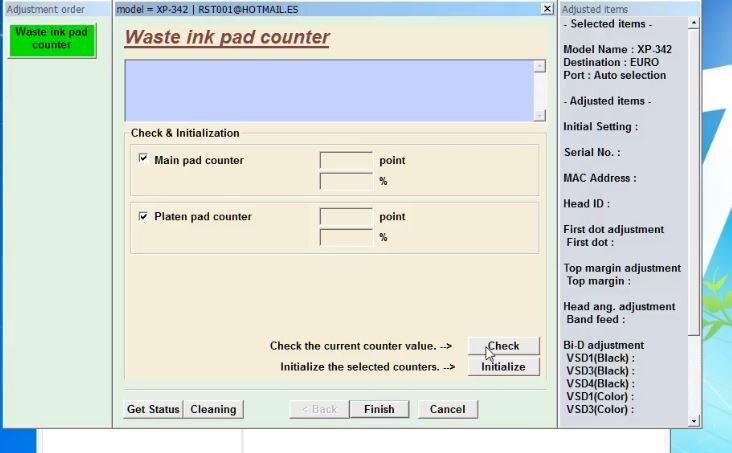Toggle the Platen pad counter checkbox
The height and width of the screenshot is (453, 732).
[143, 216]
